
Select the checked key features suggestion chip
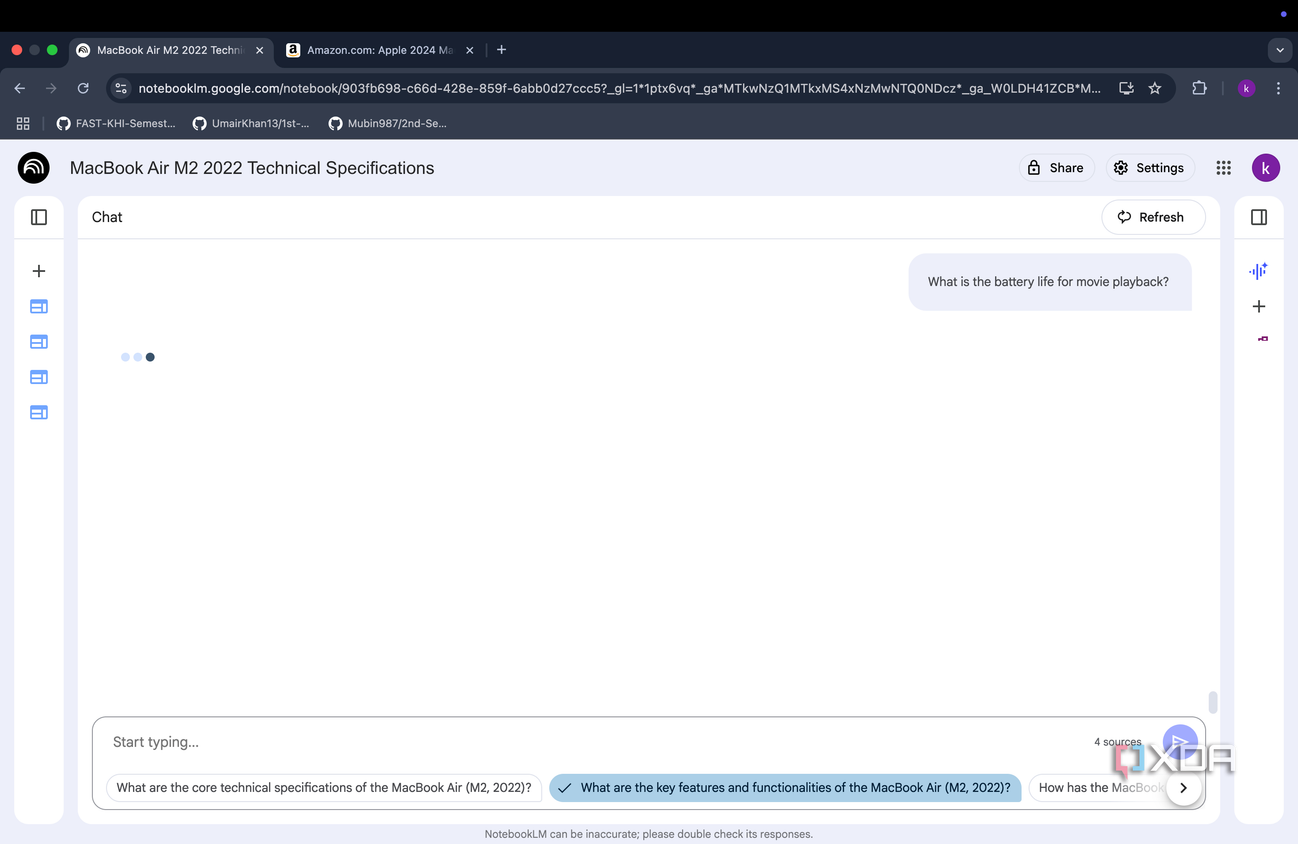pyautogui.click(x=786, y=788)
